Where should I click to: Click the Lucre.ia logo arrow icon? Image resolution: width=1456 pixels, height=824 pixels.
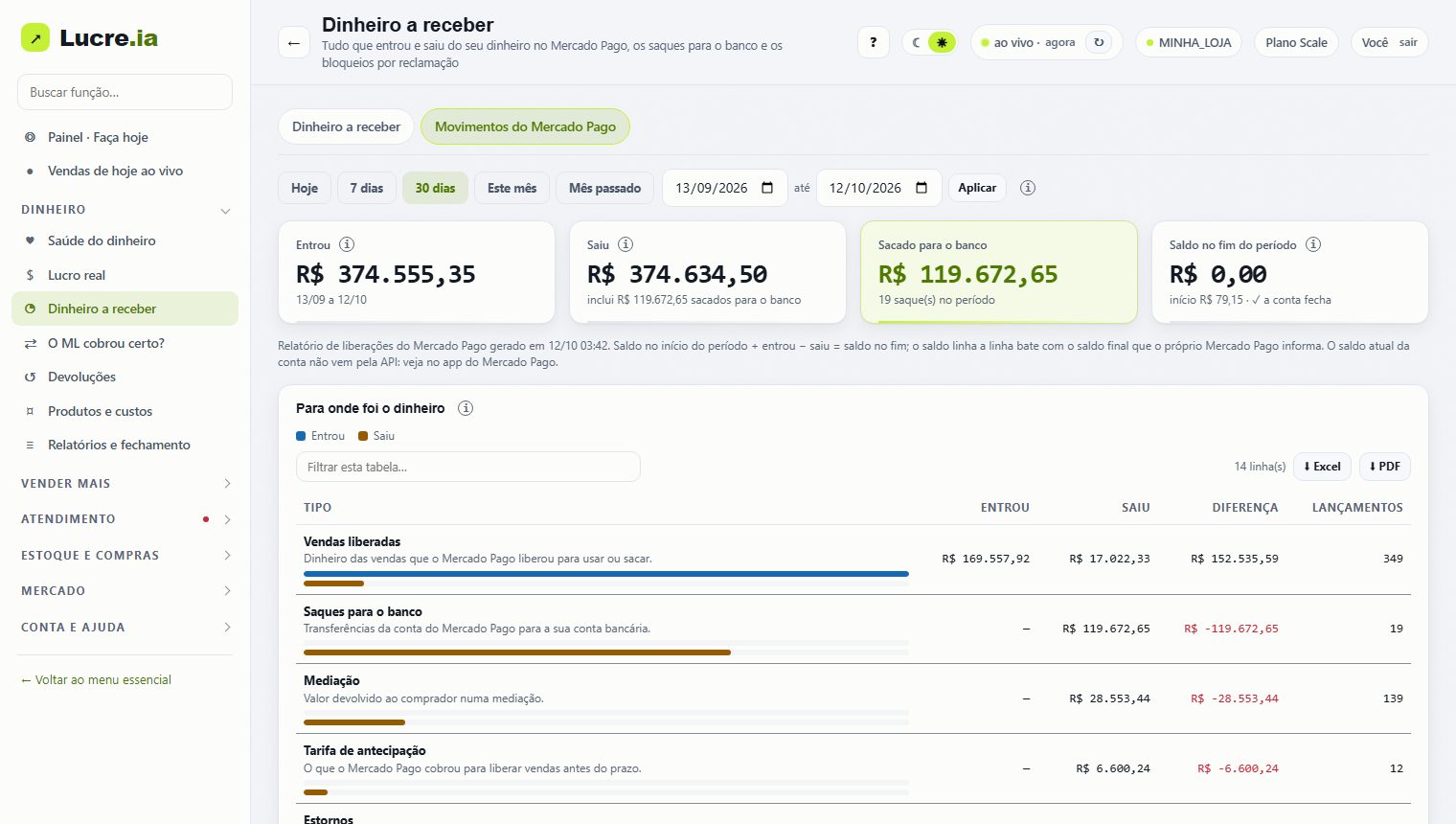pyautogui.click(x=35, y=37)
